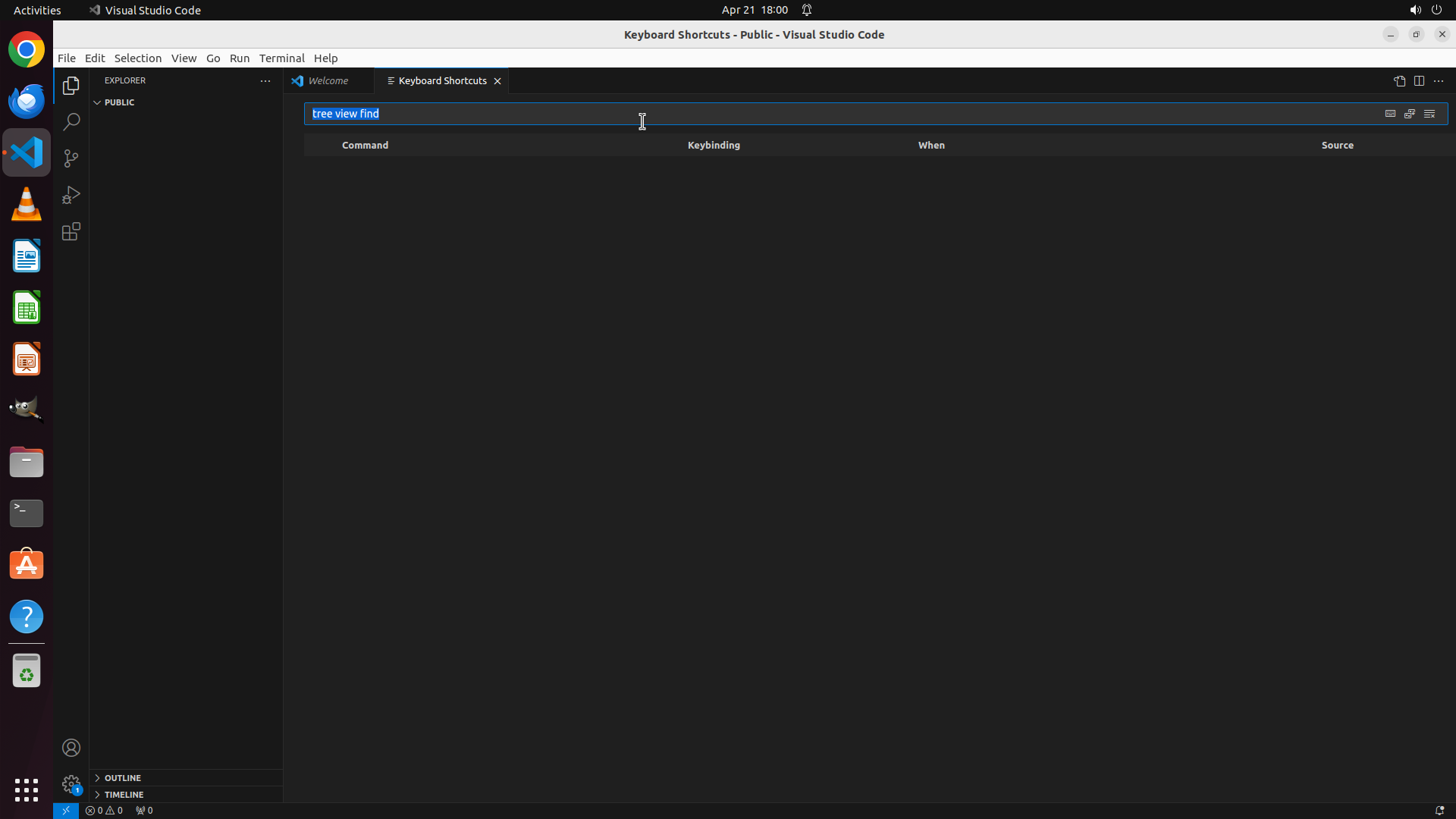Clear the keybindings search input

1429,114
